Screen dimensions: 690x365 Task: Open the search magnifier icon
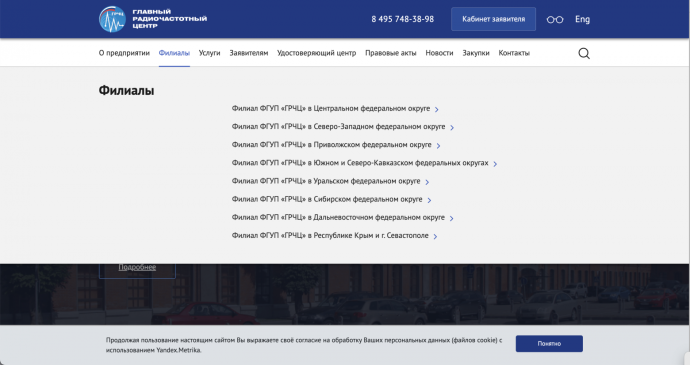584,53
